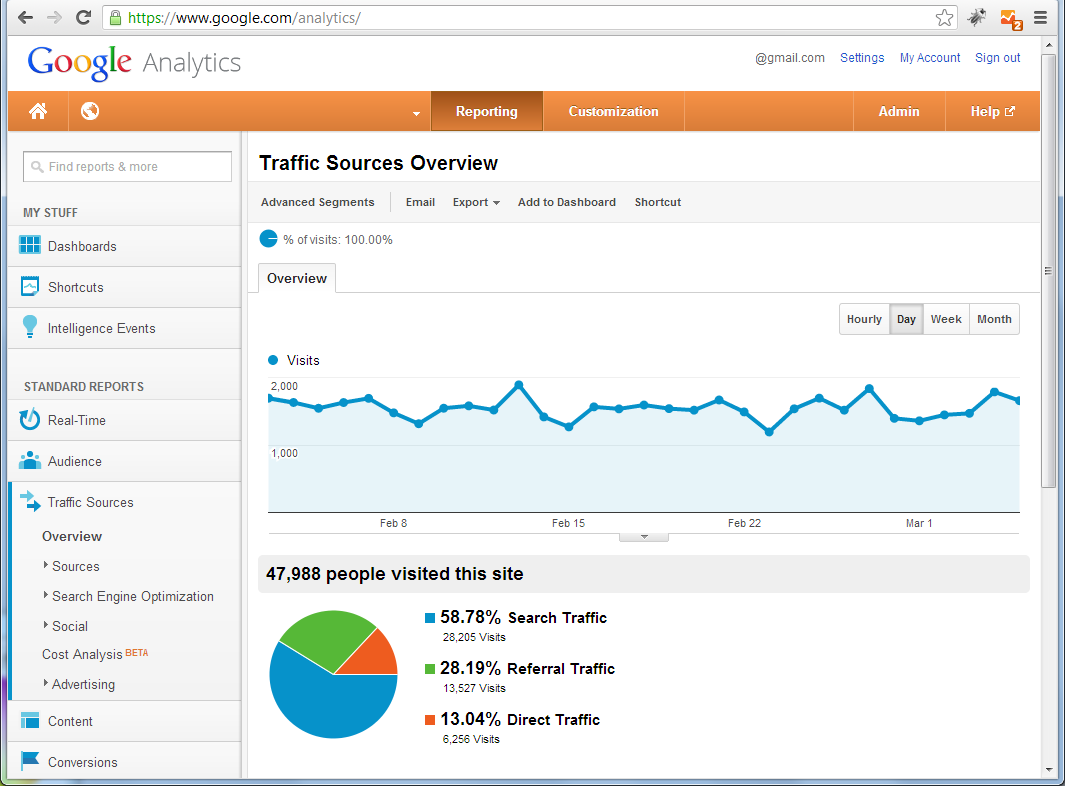Click the globe icon in the orange bar
1065x786 pixels.
coord(90,111)
